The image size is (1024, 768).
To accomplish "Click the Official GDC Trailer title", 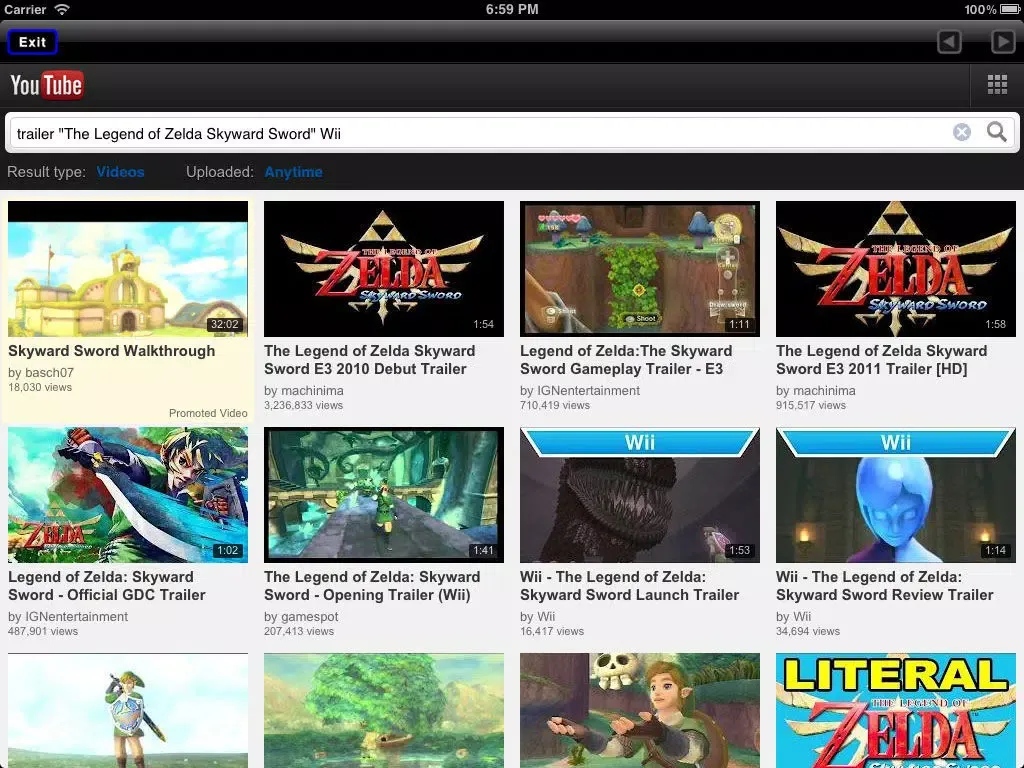I will click(x=106, y=586).
